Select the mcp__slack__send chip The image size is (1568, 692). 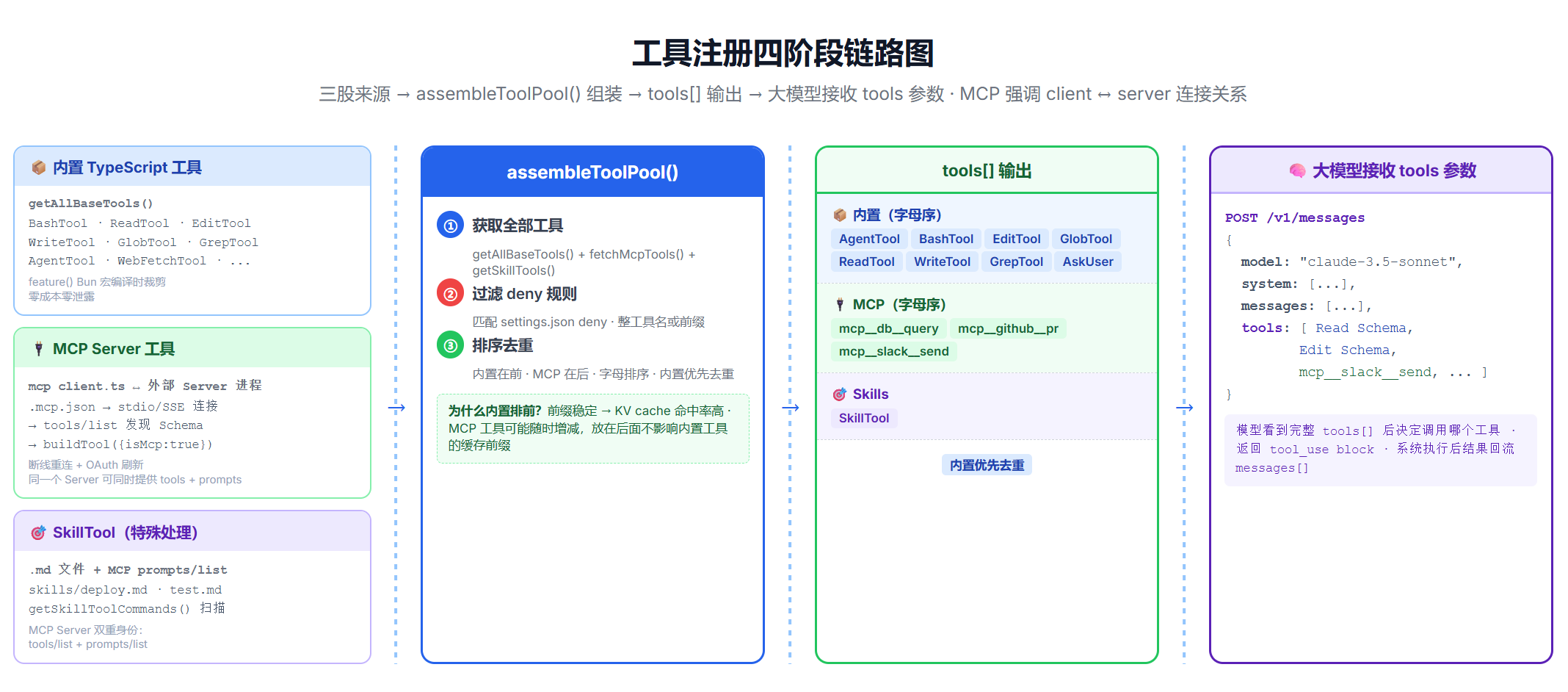894,351
